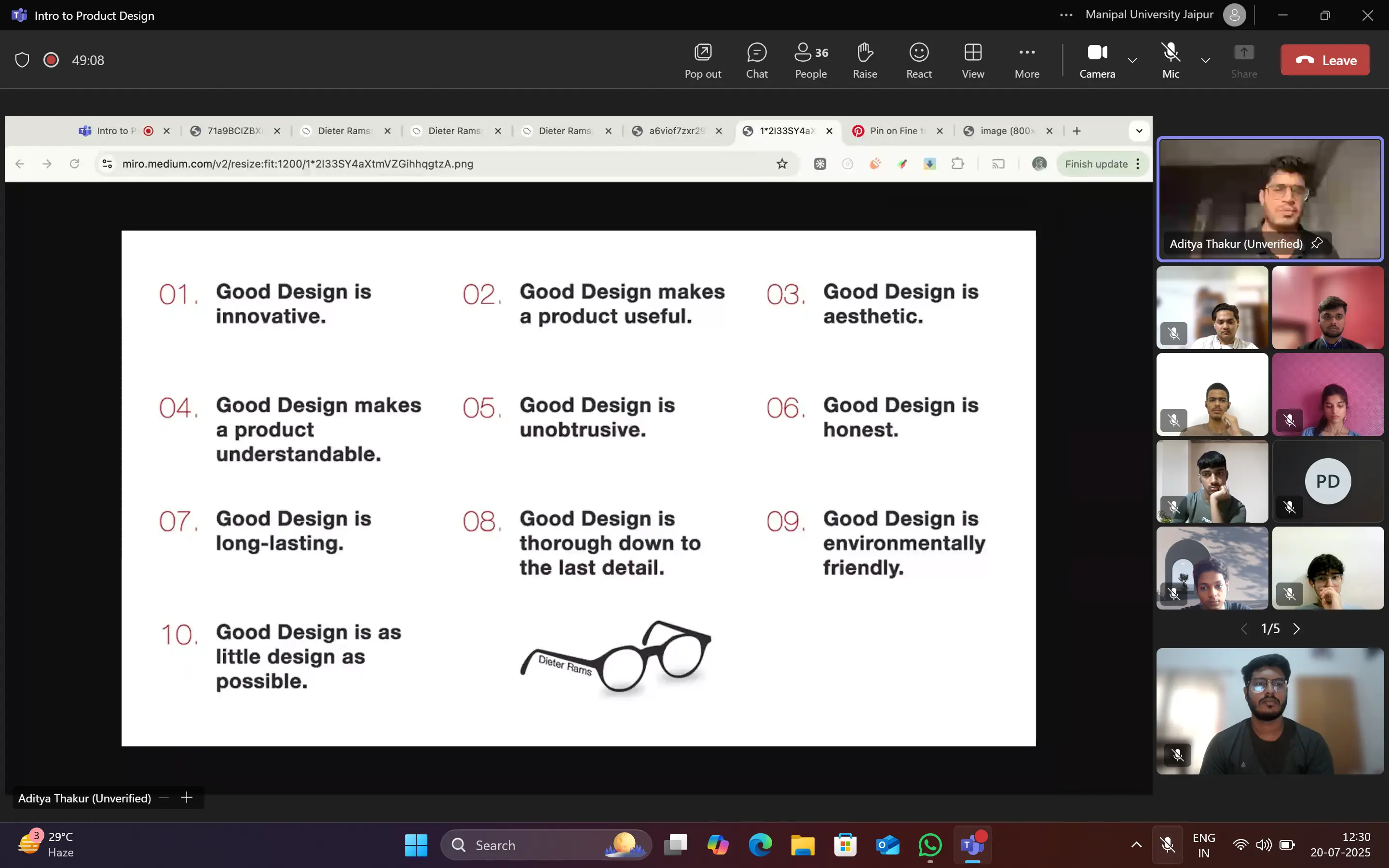Open WhatsApp from the taskbar
Viewport: 1389px width, 868px height.
(930, 845)
